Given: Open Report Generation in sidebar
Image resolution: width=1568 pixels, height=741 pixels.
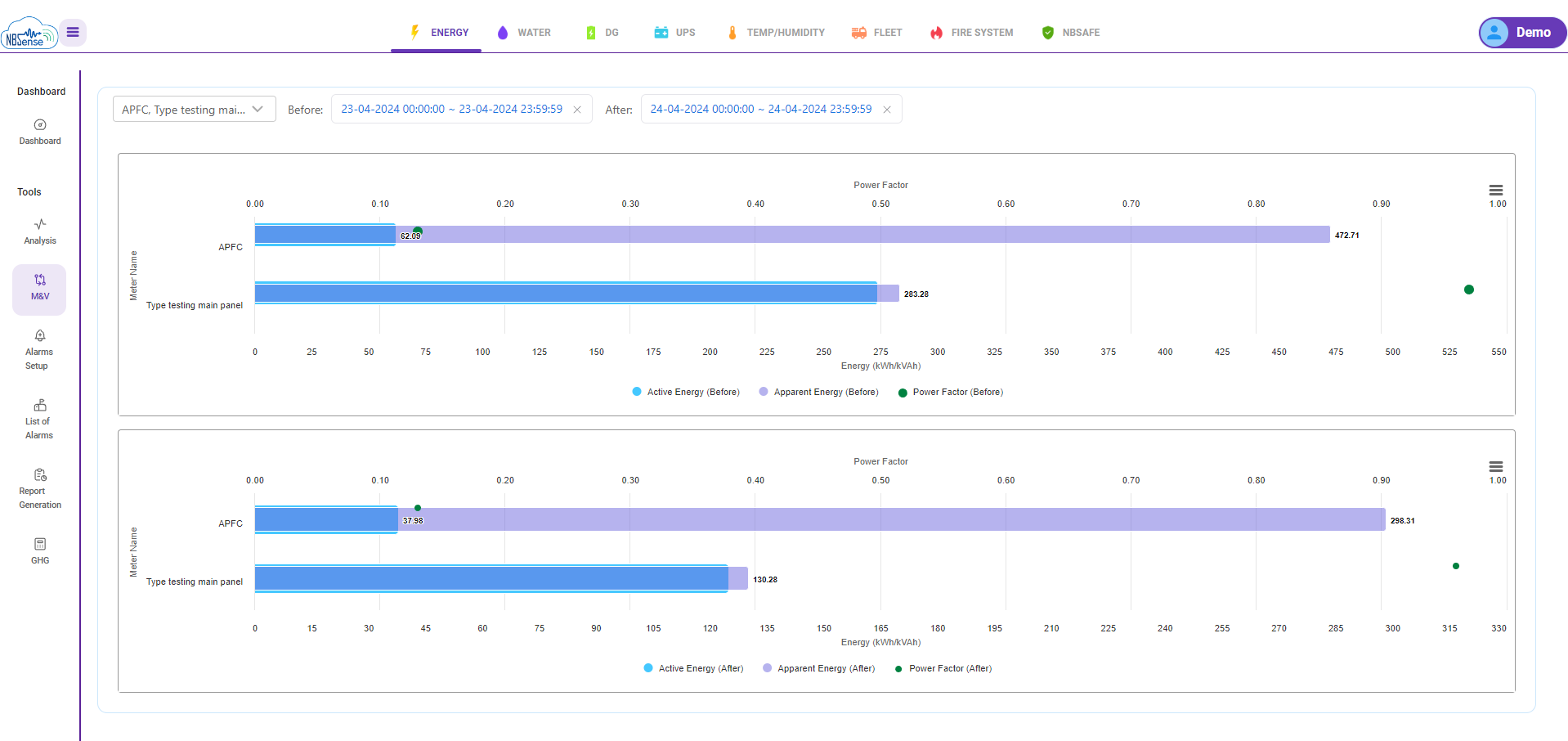Looking at the screenshot, I should pyautogui.click(x=40, y=489).
